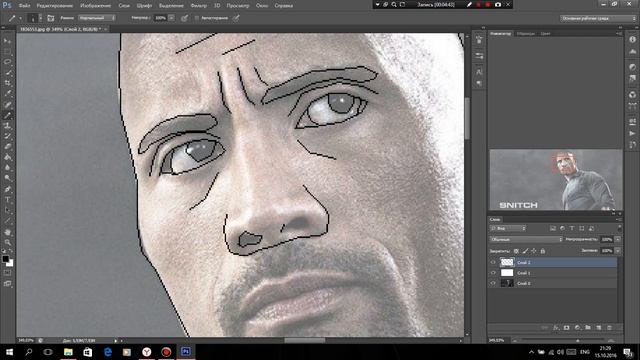Screen dimensions: 640x360
Task: Select the Blur tool
Action: click(x=7, y=168)
